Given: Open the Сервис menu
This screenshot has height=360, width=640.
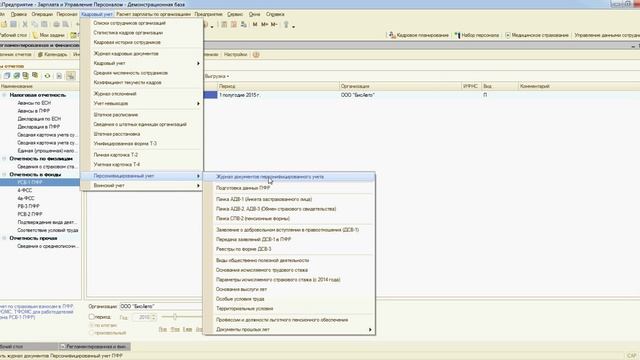Looking at the screenshot, I should (x=235, y=14).
